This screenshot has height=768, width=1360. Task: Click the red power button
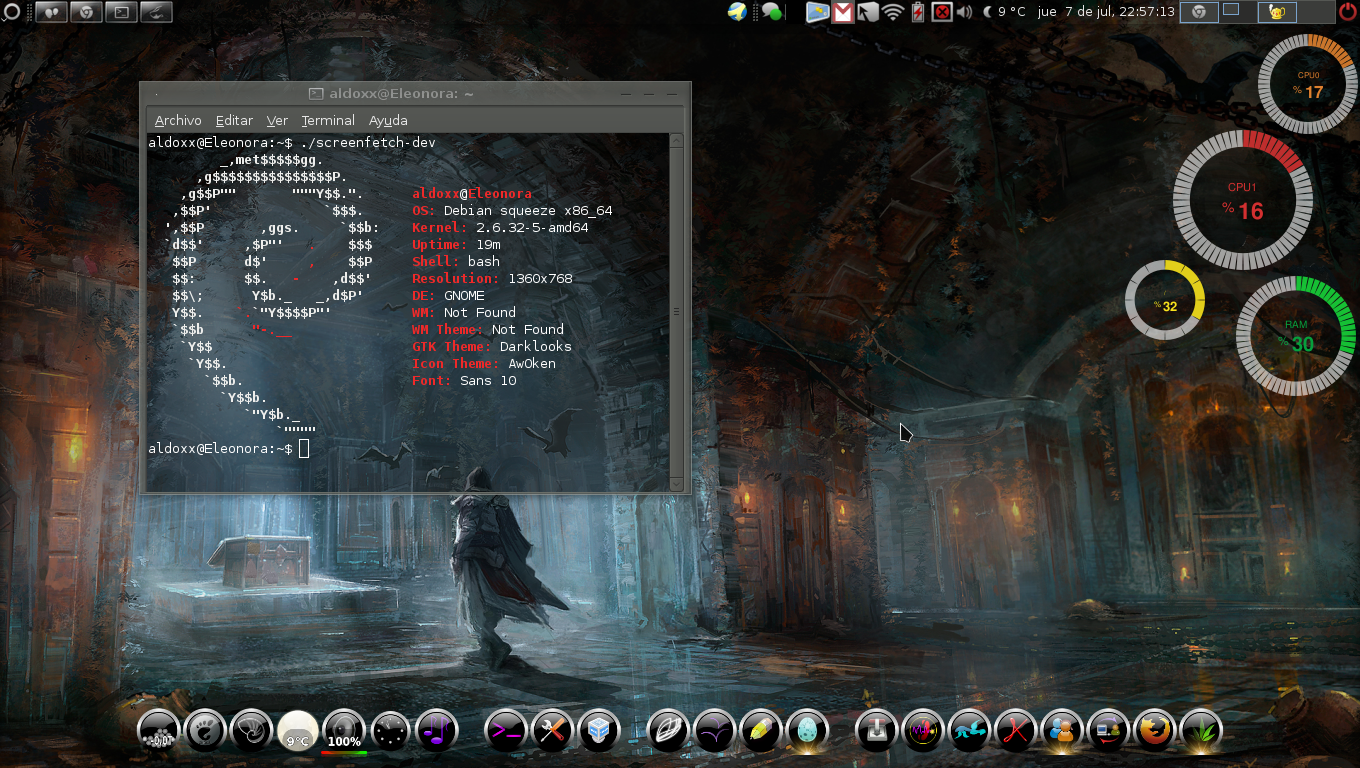(x=1348, y=12)
